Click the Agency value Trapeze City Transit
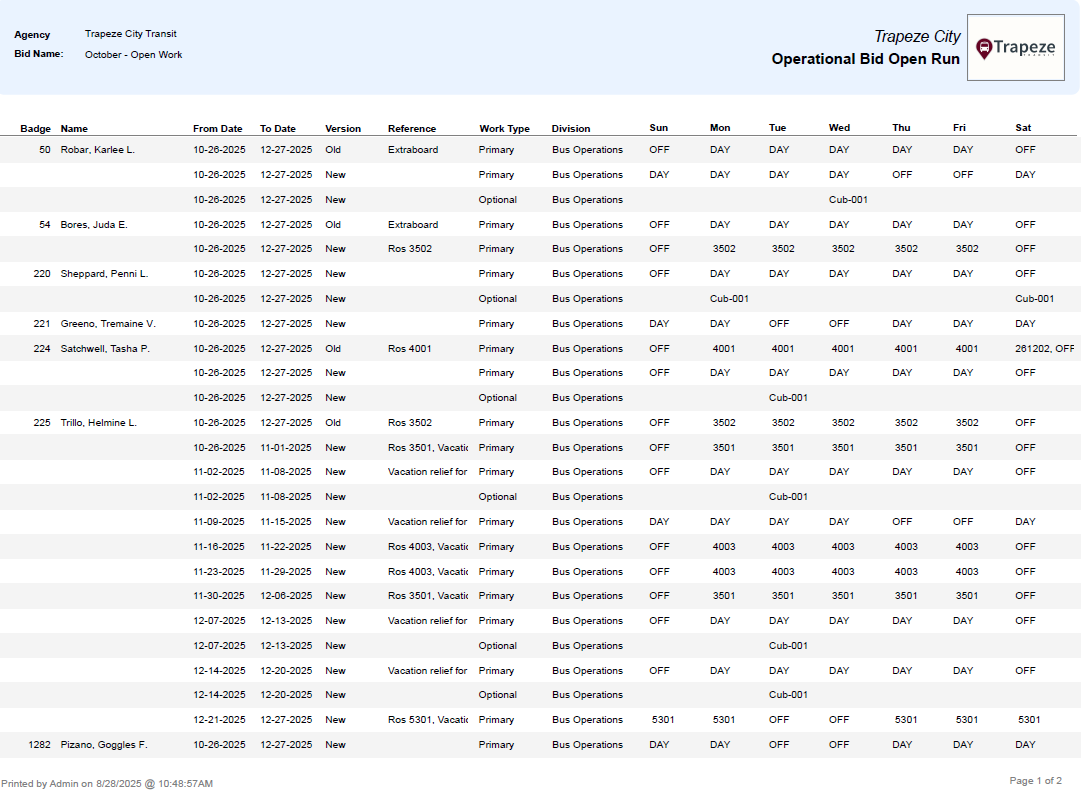This screenshot has width=1081, height=795. 131,33
